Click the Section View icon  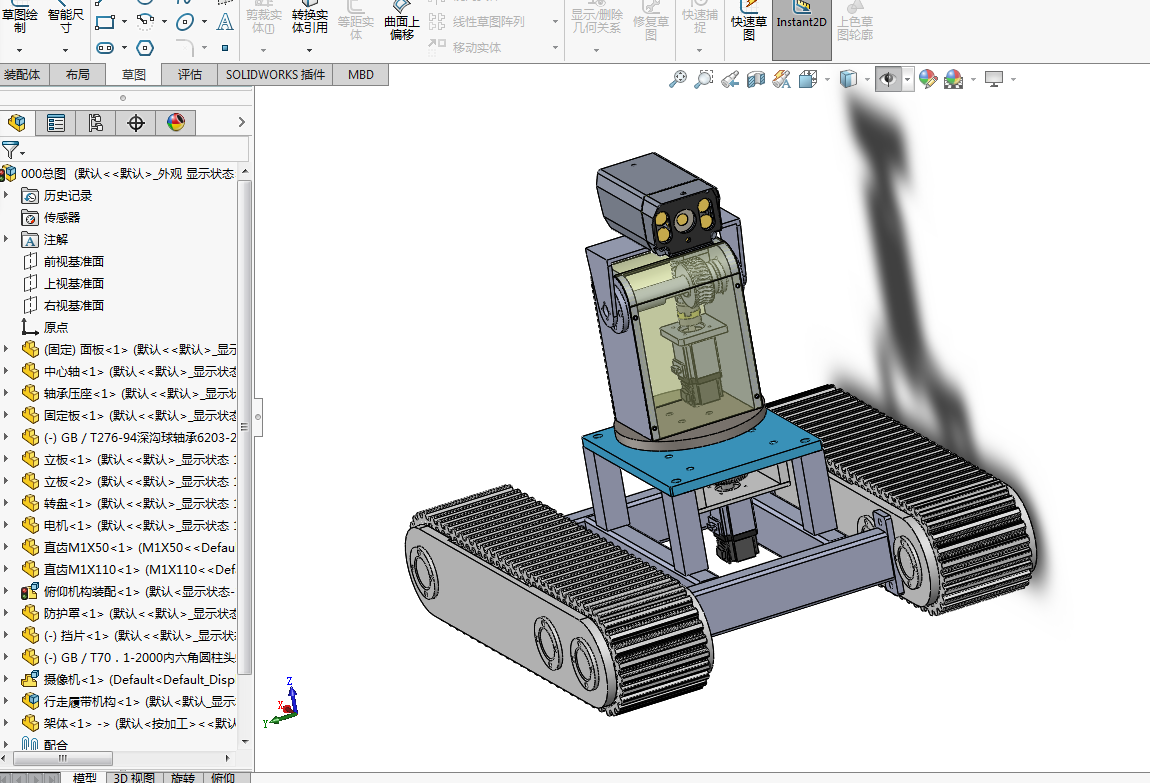pyautogui.click(x=756, y=79)
